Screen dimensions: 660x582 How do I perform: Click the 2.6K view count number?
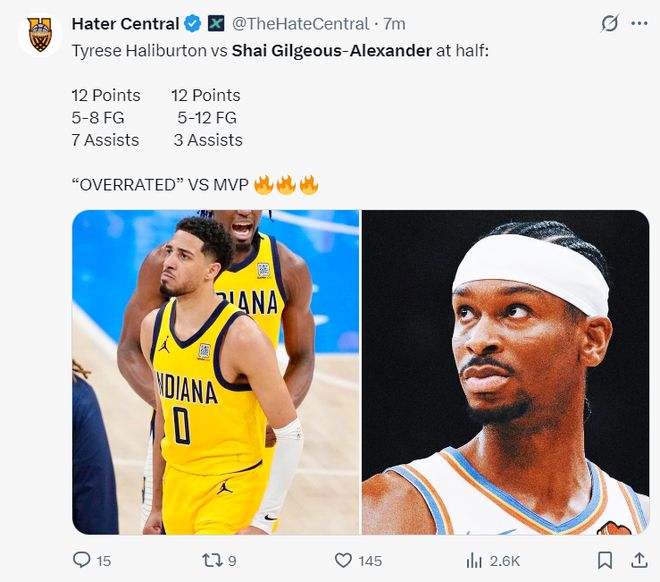click(x=503, y=560)
